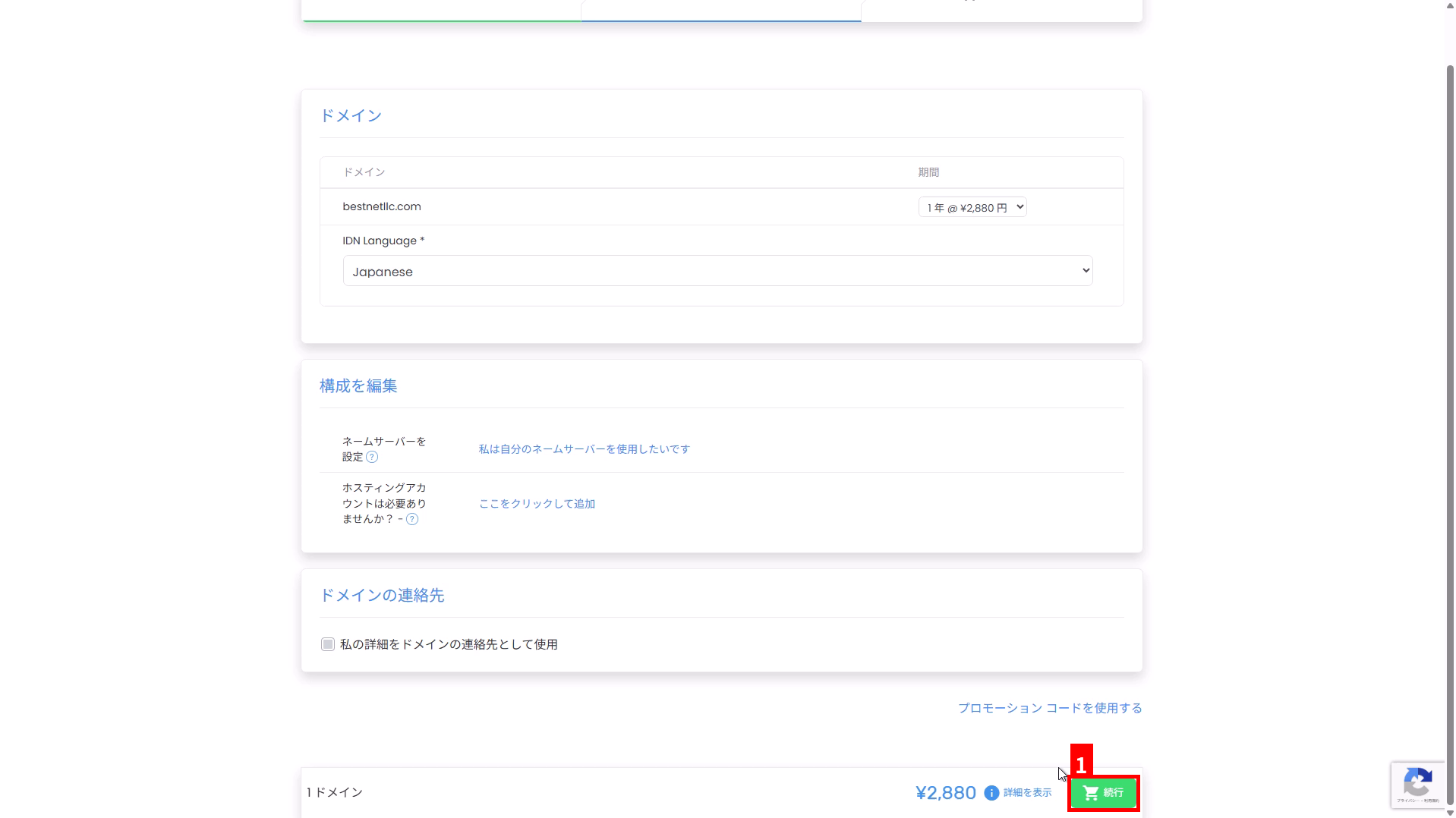Expand the IDN Language dropdown set to Japanese
This screenshot has width=1456, height=818.
(x=717, y=271)
